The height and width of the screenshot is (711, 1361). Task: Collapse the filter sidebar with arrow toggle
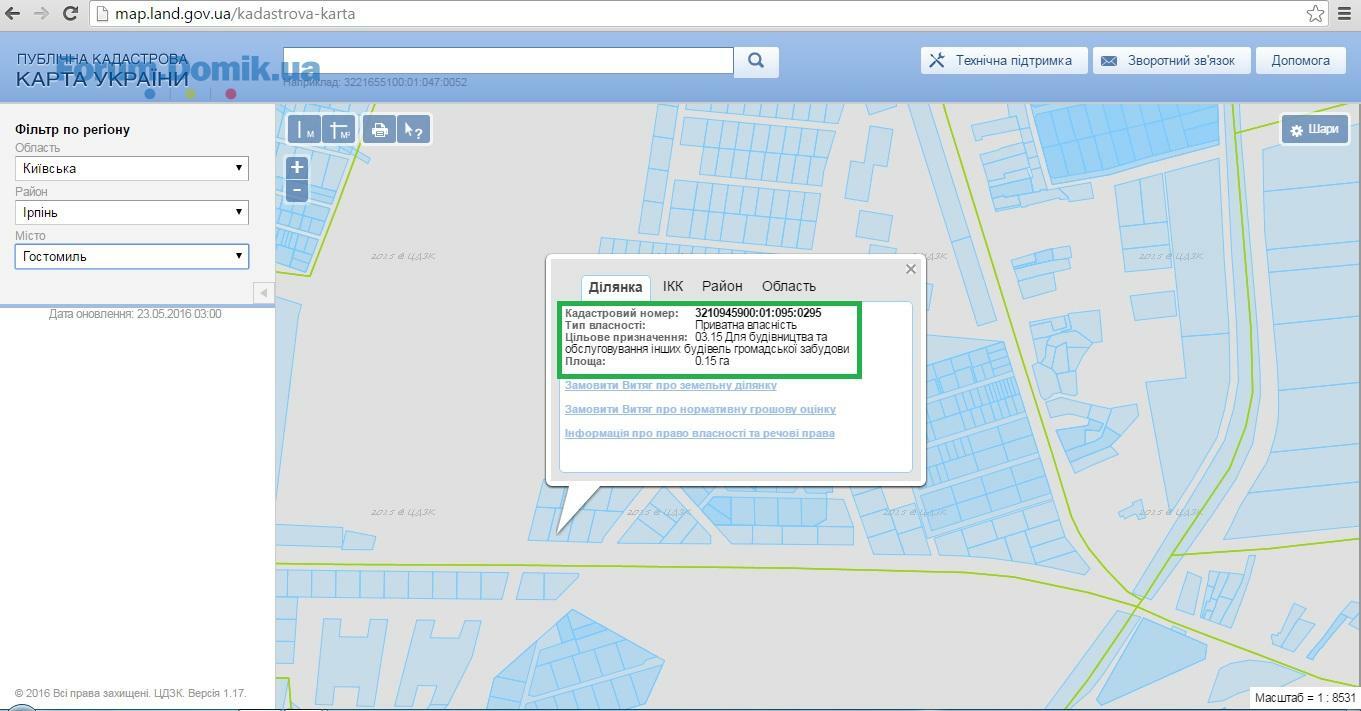point(263,293)
